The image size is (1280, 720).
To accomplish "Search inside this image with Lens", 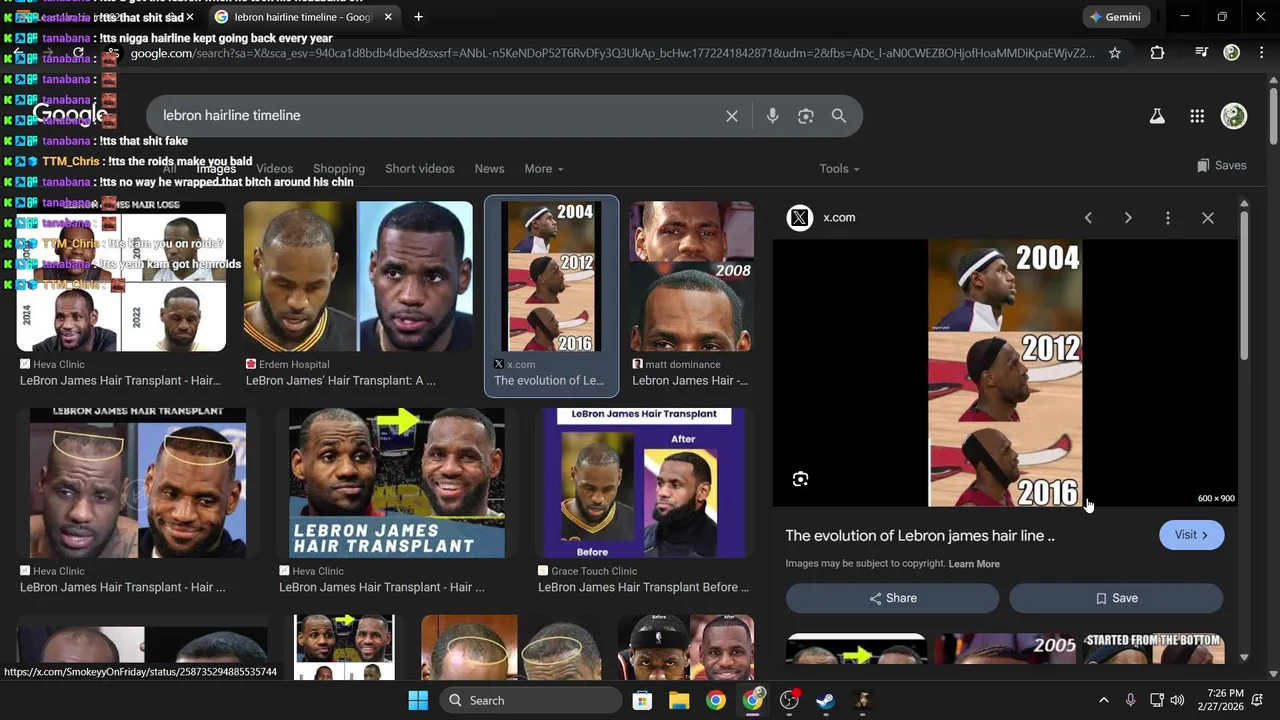I will coord(801,480).
